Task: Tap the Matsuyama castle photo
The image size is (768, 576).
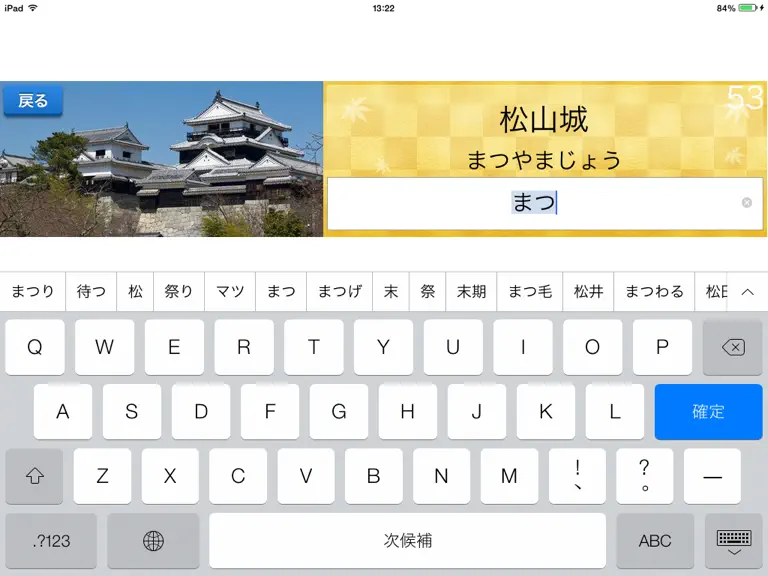Action: click(161, 159)
